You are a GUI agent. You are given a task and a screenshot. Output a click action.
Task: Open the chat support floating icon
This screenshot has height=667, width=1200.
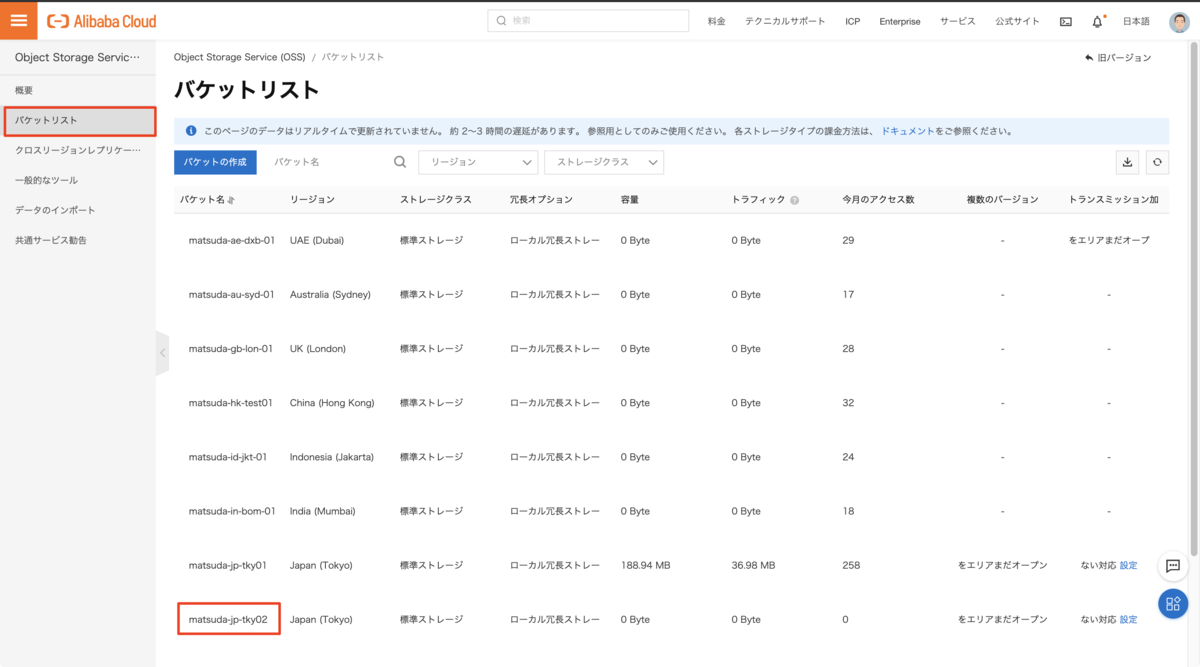click(x=1173, y=566)
